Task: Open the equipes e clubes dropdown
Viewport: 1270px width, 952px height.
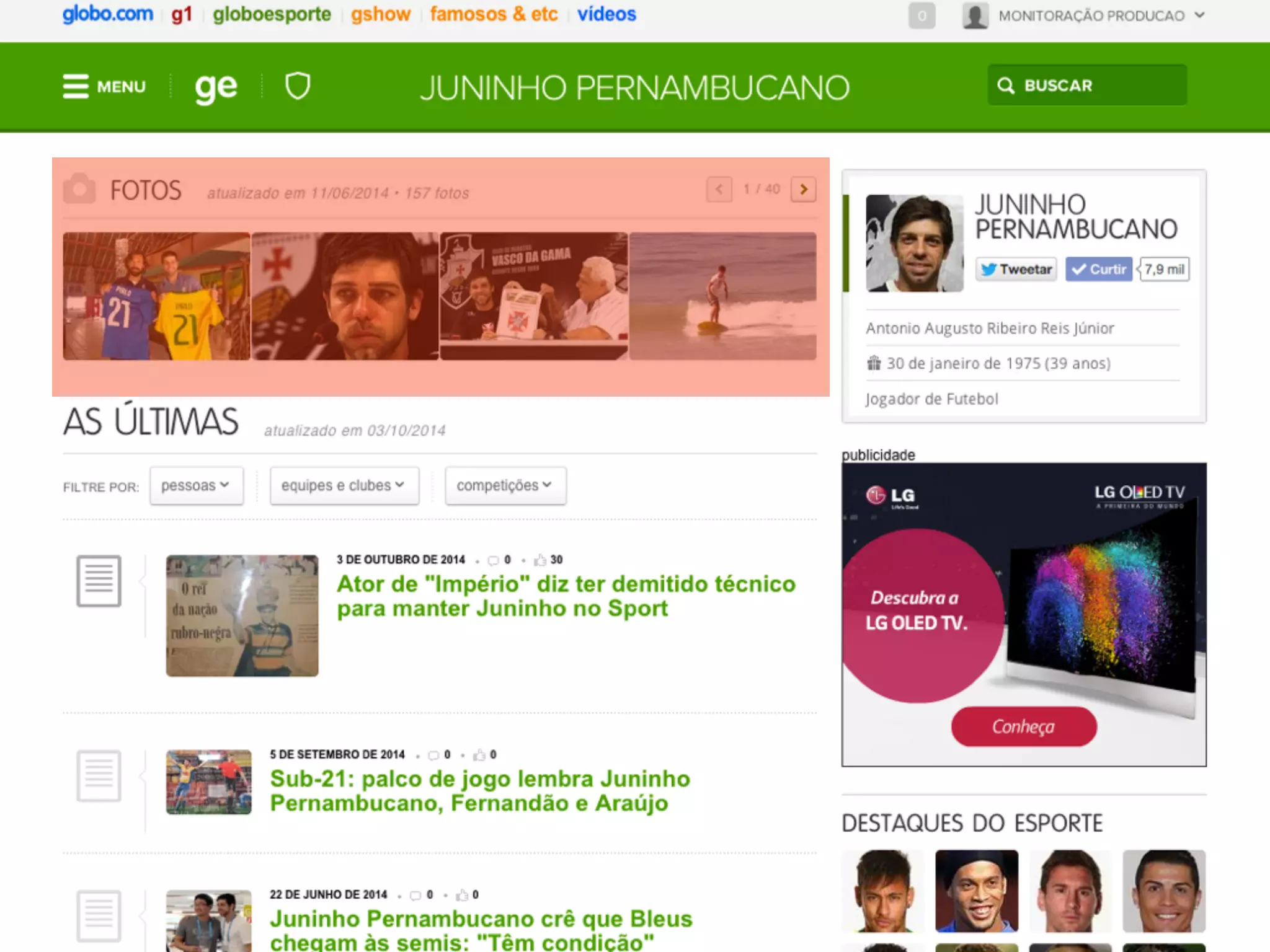Action: [x=344, y=485]
